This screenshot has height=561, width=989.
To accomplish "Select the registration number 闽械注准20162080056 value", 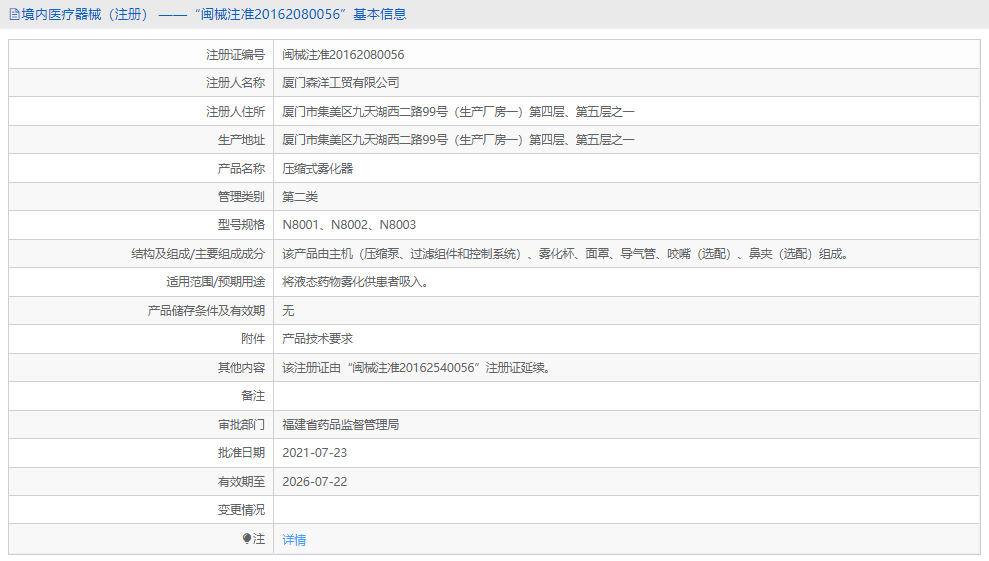I will [343, 55].
